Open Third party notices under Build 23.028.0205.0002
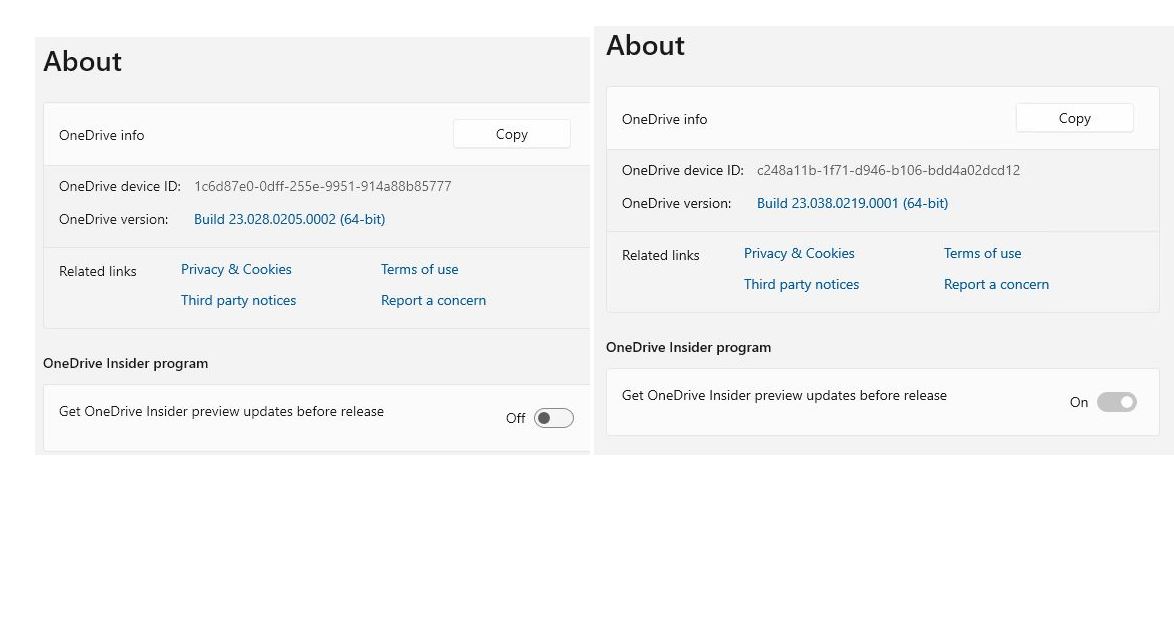Viewport: 1174px width, 630px height. click(x=238, y=300)
